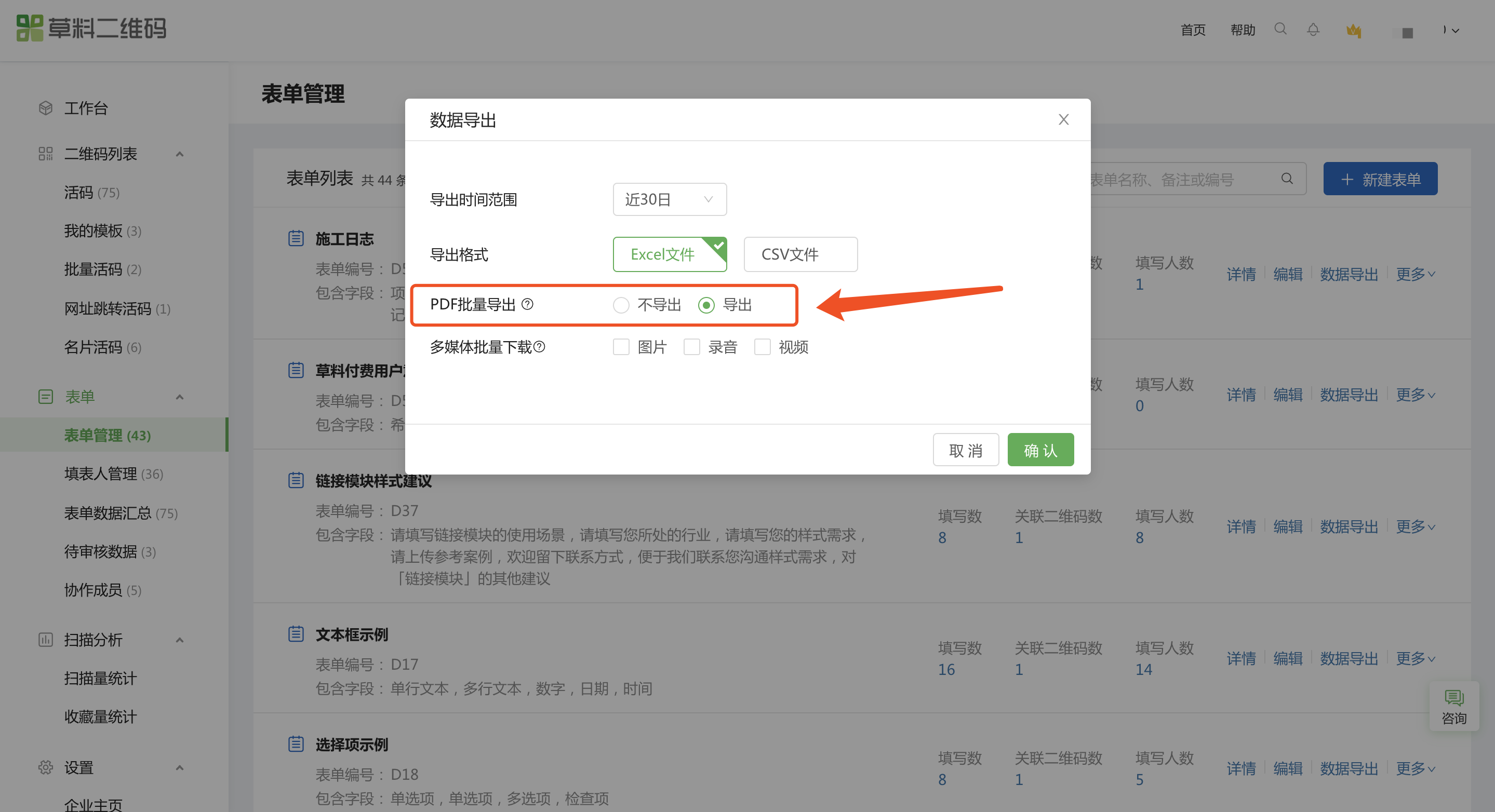Image resolution: width=1495 pixels, height=812 pixels.
Task: Open 我的模板 in sidebar
Action: pyautogui.click(x=103, y=231)
